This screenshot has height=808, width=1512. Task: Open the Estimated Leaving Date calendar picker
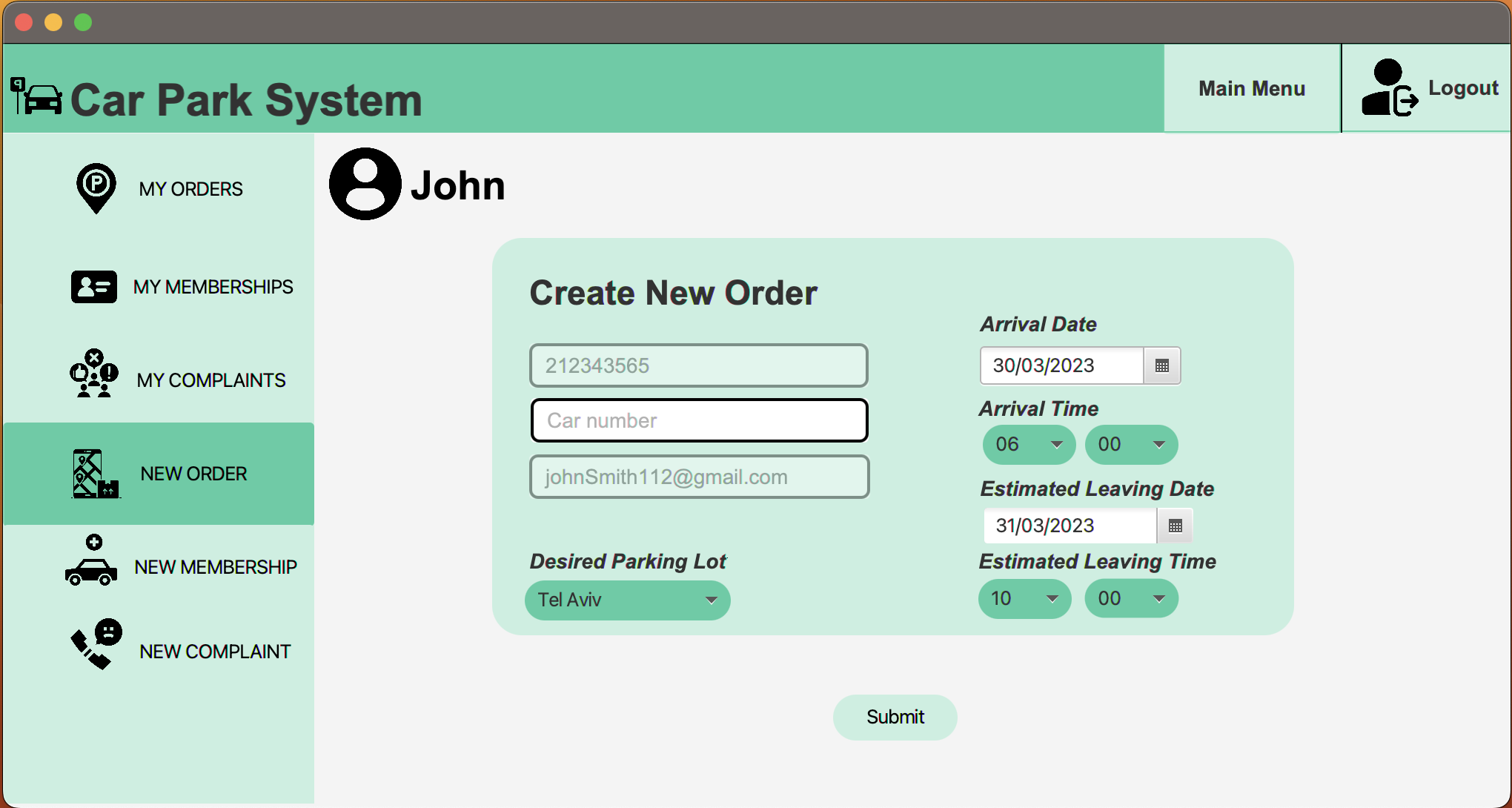[1175, 526]
